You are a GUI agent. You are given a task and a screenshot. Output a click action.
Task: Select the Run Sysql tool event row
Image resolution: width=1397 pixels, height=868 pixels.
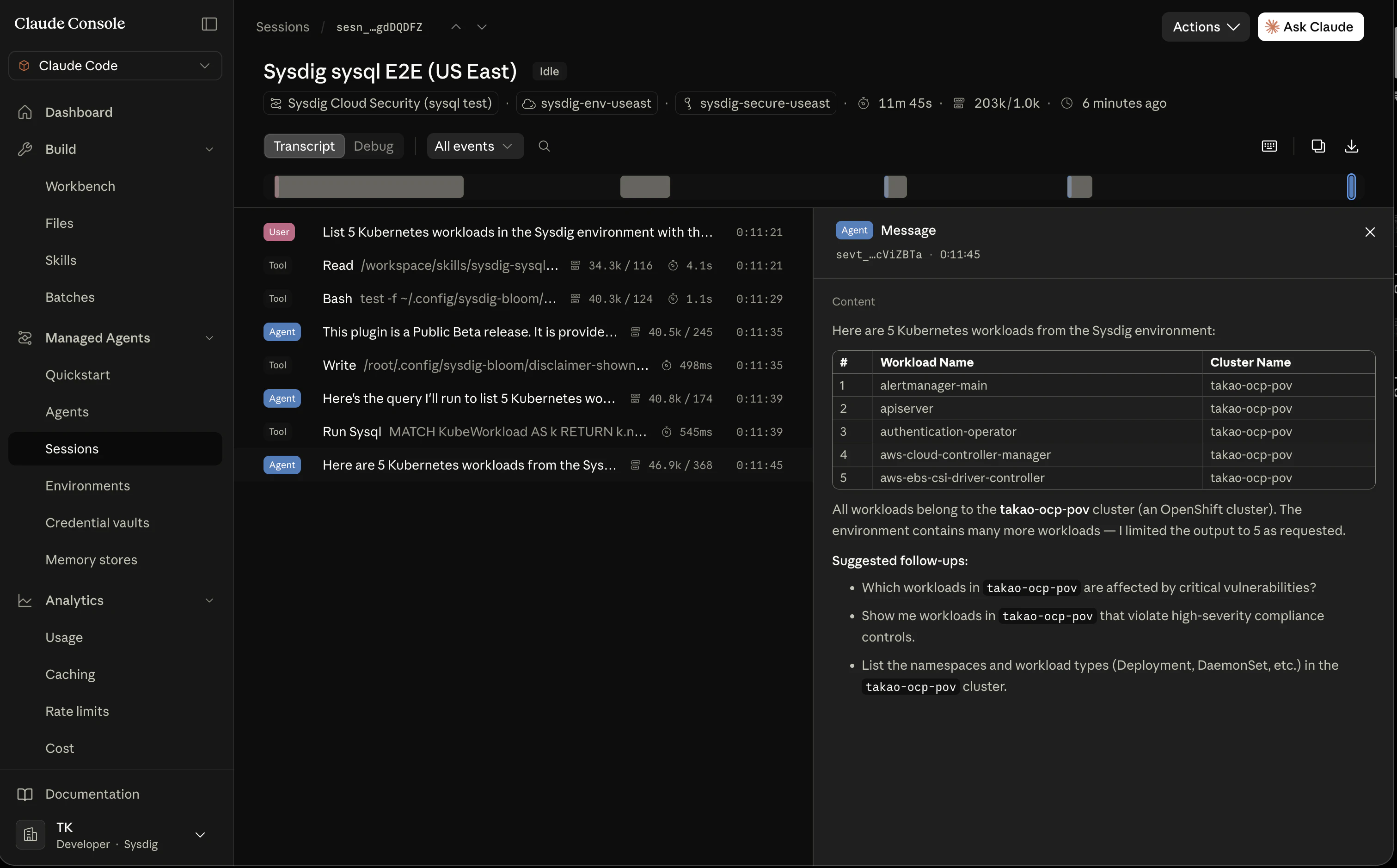[523, 432]
